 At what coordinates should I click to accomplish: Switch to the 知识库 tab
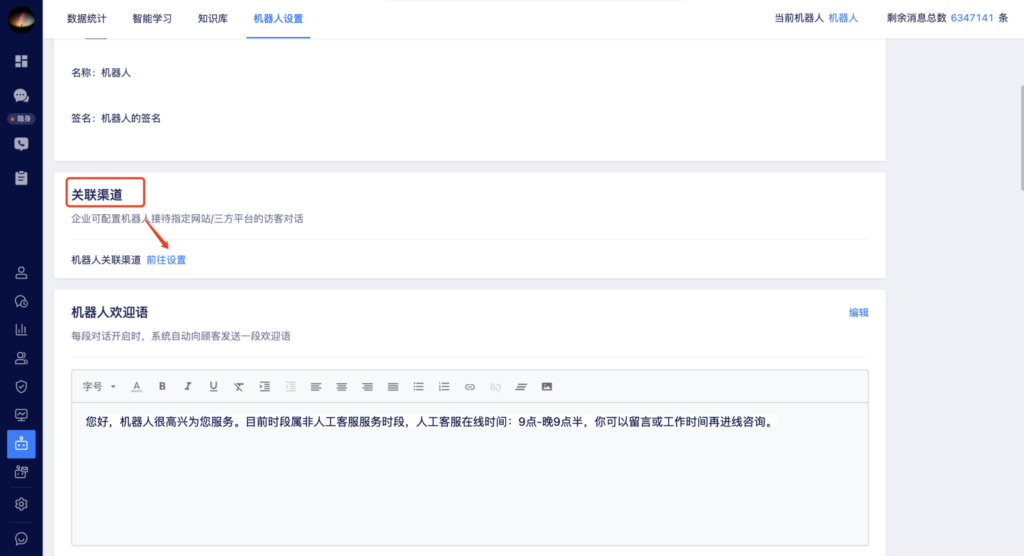click(213, 18)
